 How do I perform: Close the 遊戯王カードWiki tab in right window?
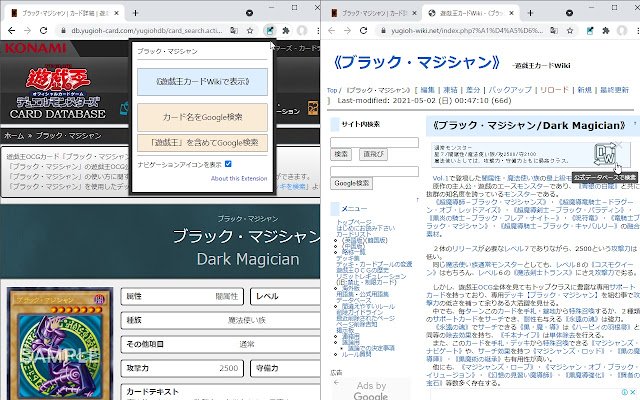pos(511,13)
